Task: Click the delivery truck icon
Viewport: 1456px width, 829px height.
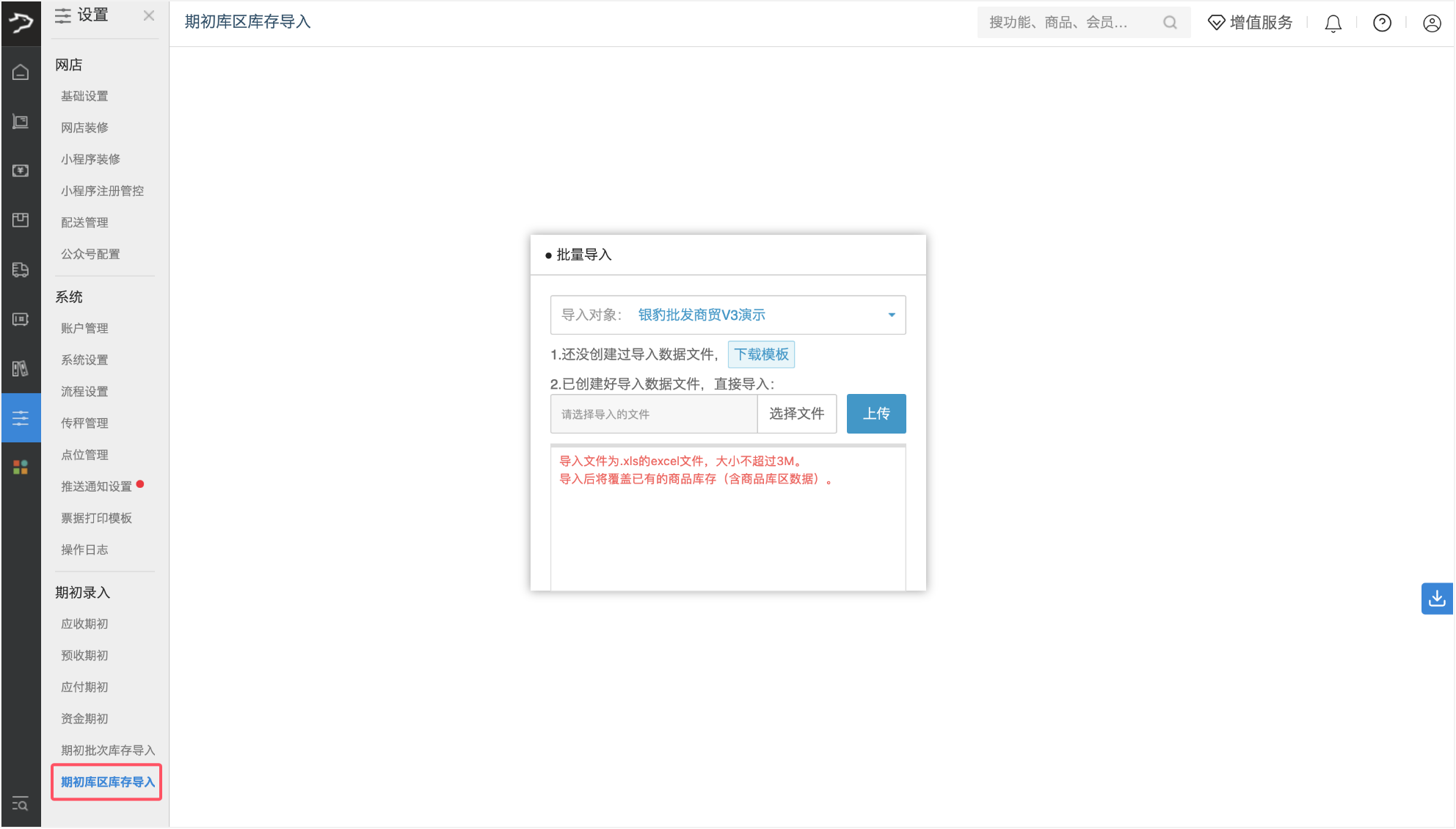Action: pos(20,269)
